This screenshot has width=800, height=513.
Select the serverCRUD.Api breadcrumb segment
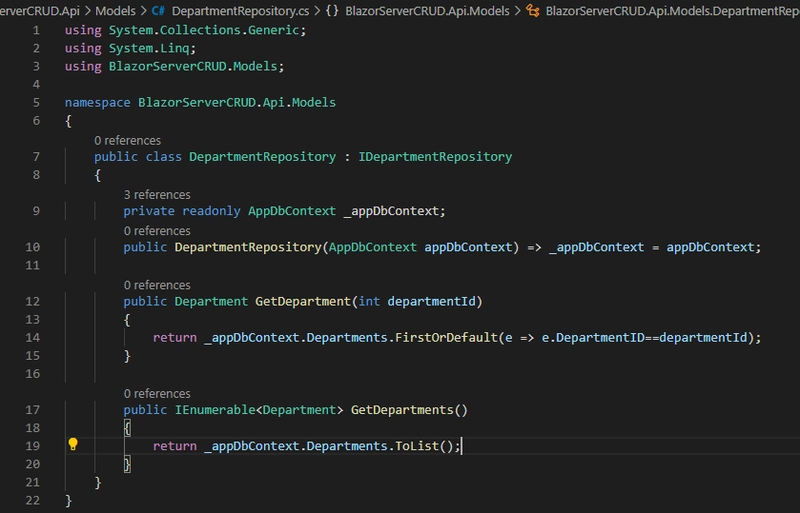(x=38, y=10)
